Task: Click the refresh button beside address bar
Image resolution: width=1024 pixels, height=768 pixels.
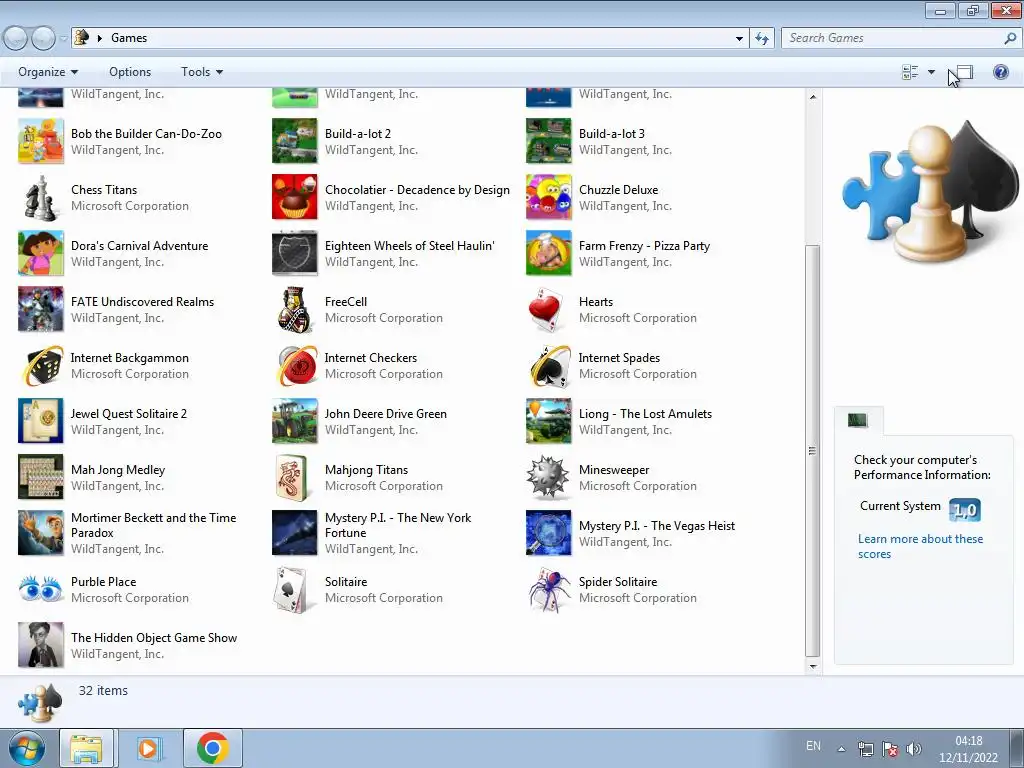Action: click(762, 38)
